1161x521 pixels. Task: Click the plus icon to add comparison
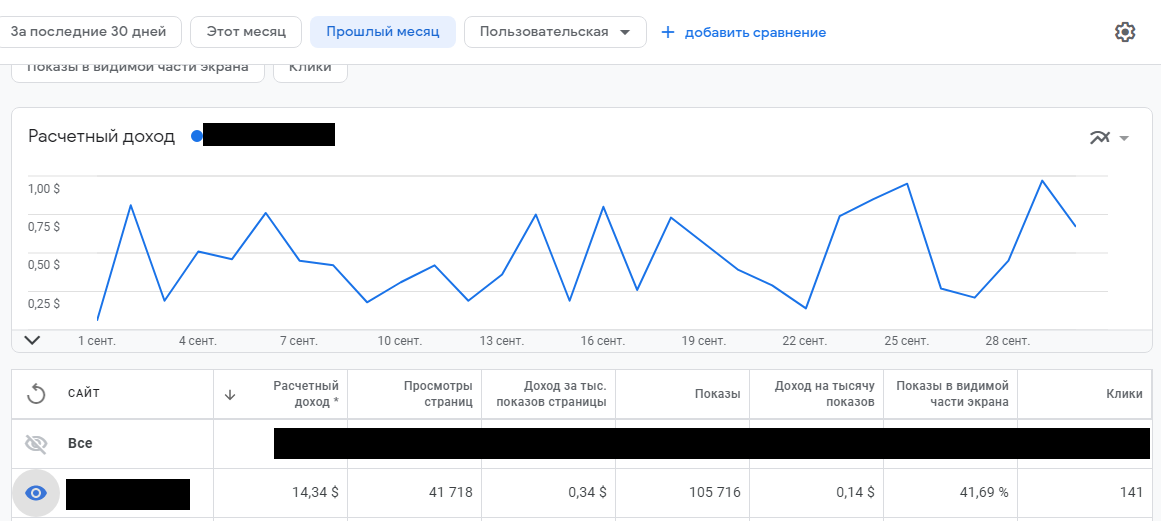(x=668, y=32)
